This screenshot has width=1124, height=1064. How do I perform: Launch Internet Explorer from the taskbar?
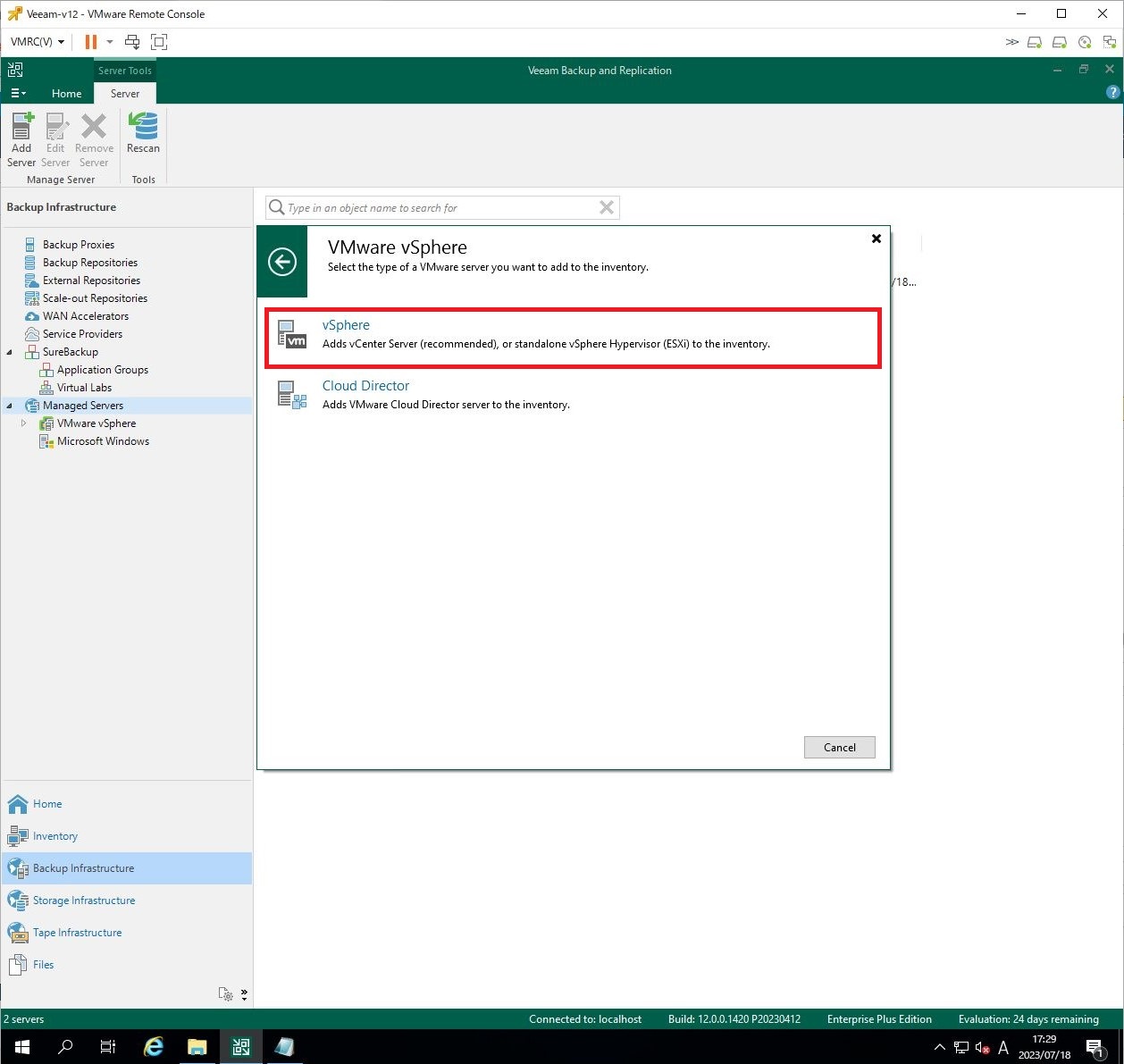pos(154,1047)
